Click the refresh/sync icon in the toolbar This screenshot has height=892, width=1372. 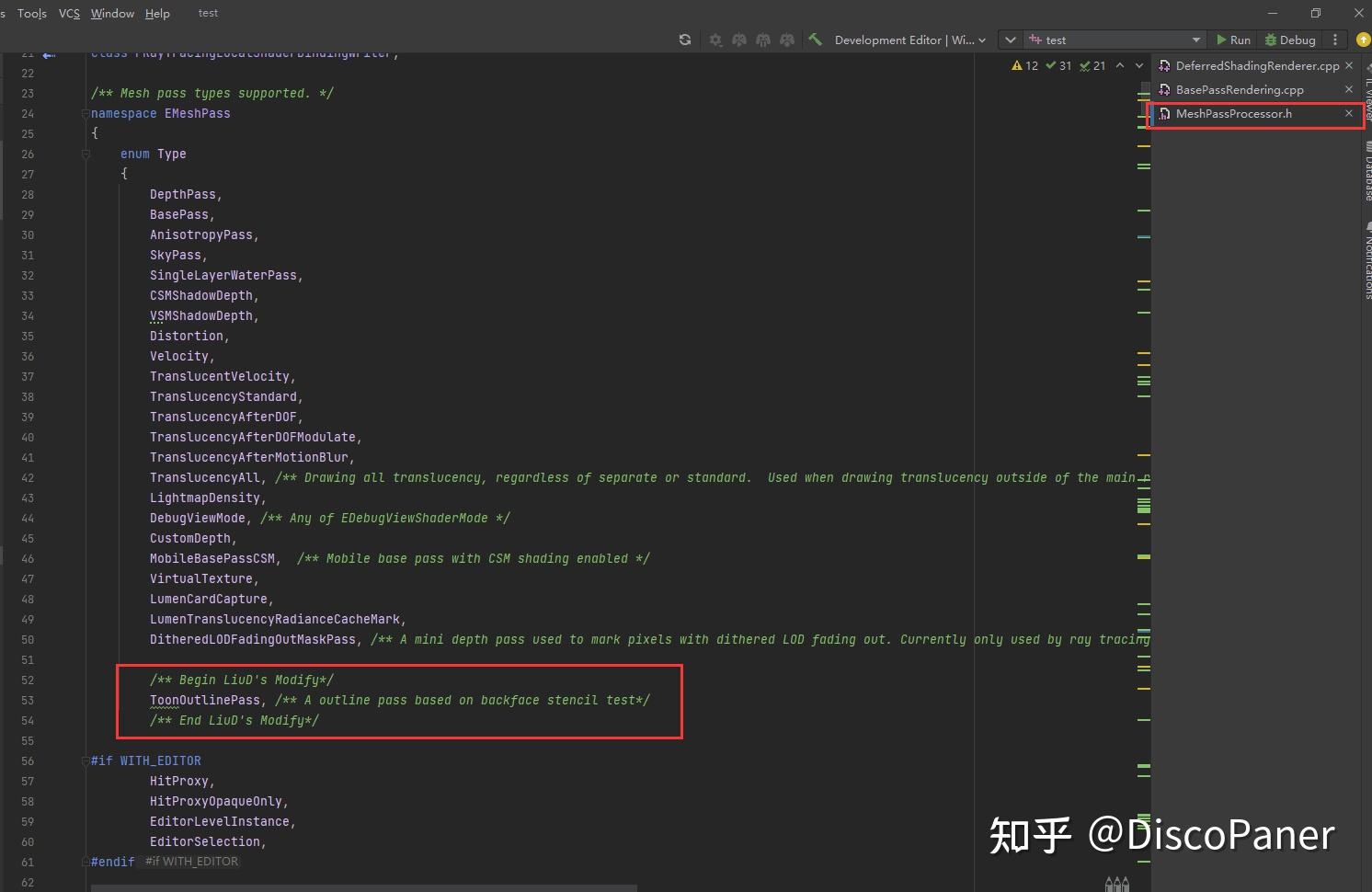coord(684,40)
